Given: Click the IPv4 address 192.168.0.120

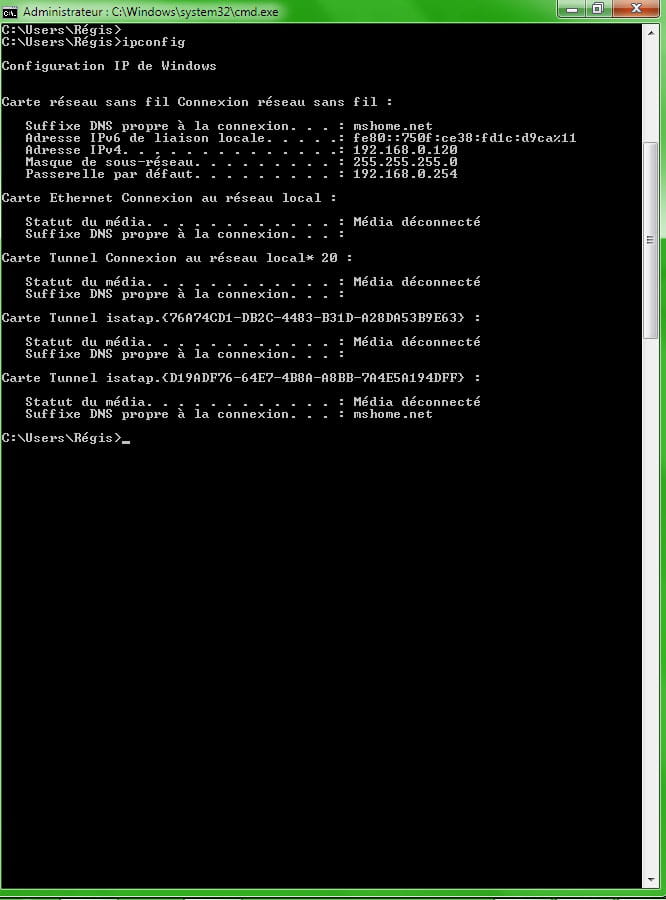Looking at the screenshot, I should [x=405, y=150].
